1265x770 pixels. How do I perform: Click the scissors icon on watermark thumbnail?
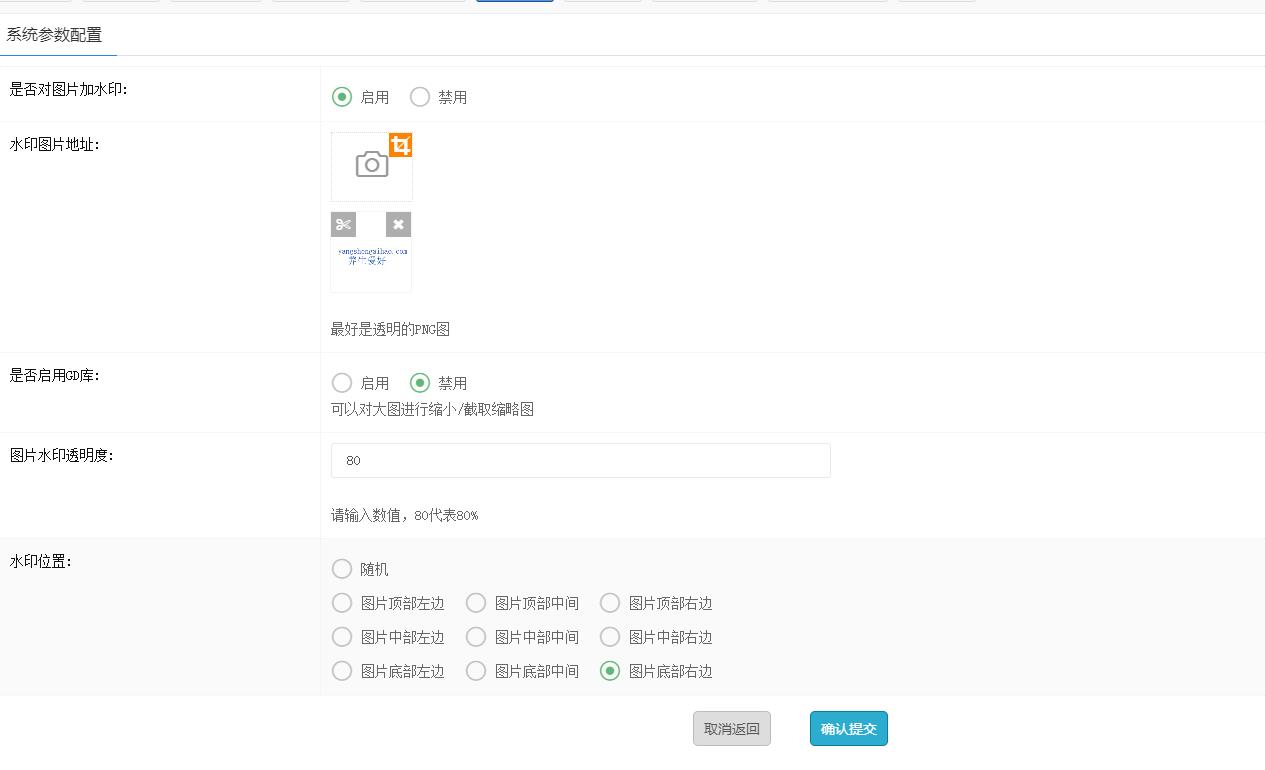pos(343,224)
